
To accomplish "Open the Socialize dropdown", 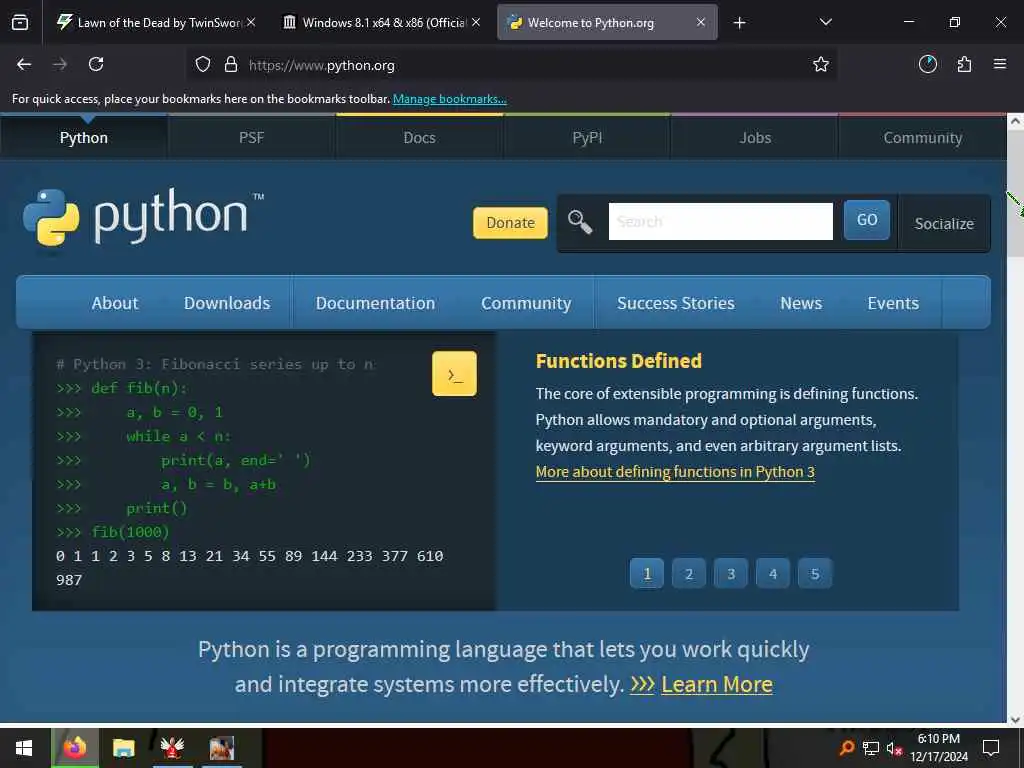I will click(x=944, y=223).
